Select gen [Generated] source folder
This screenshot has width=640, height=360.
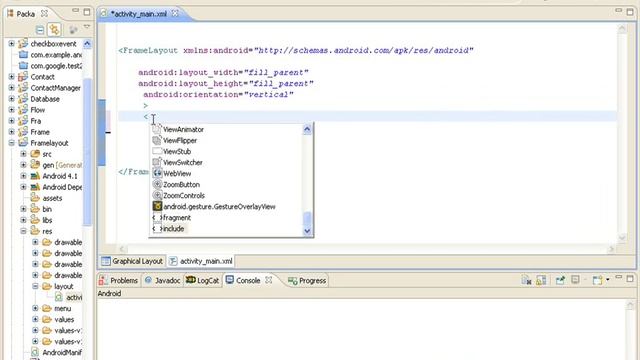click(x=62, y=165)
